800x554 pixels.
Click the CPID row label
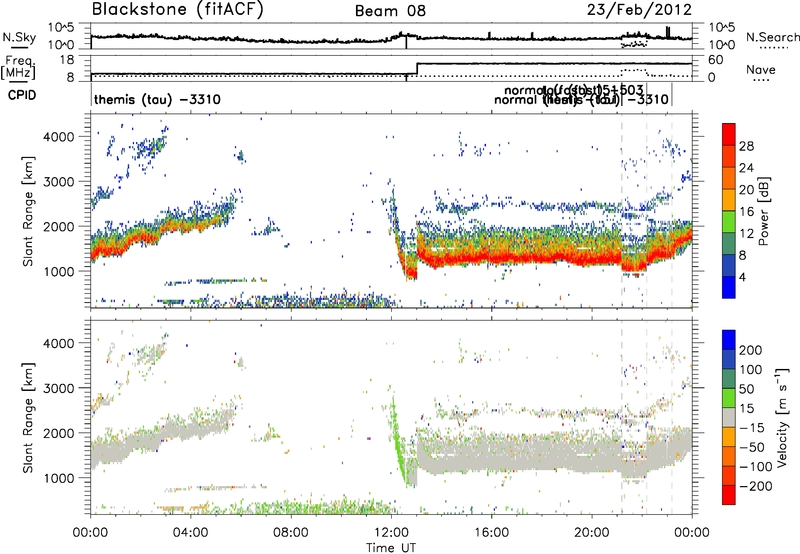coord(22,95)
